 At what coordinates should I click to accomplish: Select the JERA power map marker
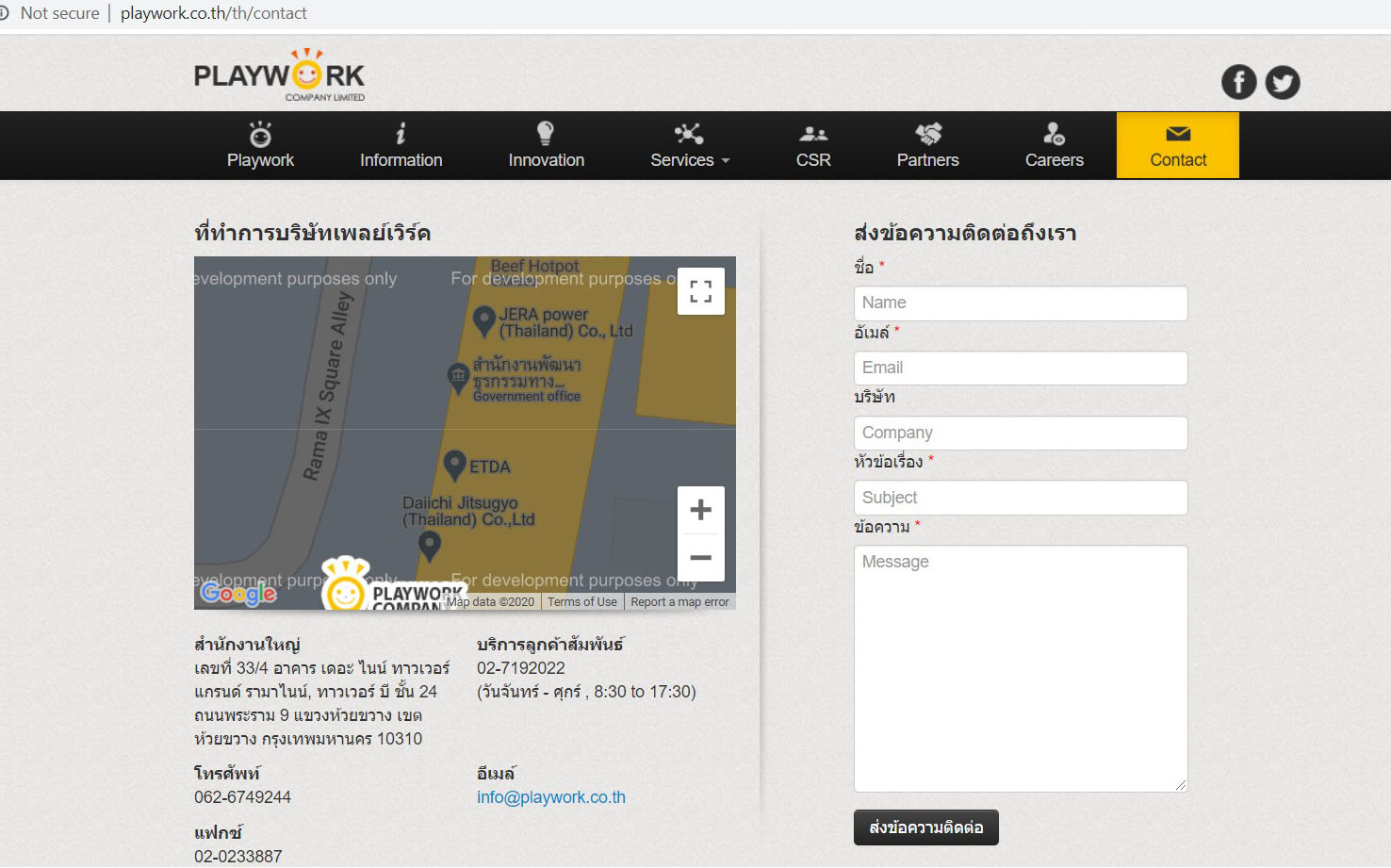[x=484, y=320]
